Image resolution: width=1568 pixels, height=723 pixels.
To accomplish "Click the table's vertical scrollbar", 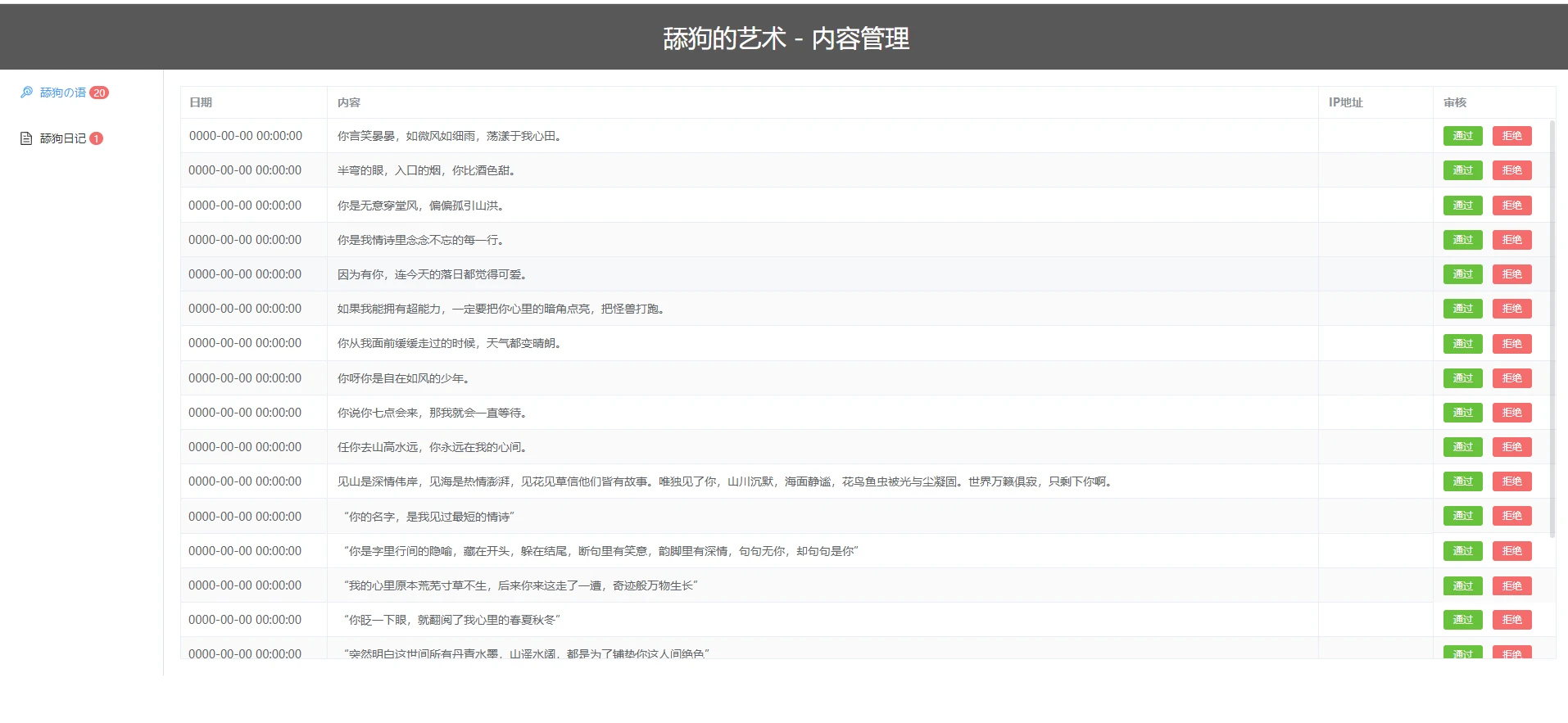I will click(x=1552, y=328).
